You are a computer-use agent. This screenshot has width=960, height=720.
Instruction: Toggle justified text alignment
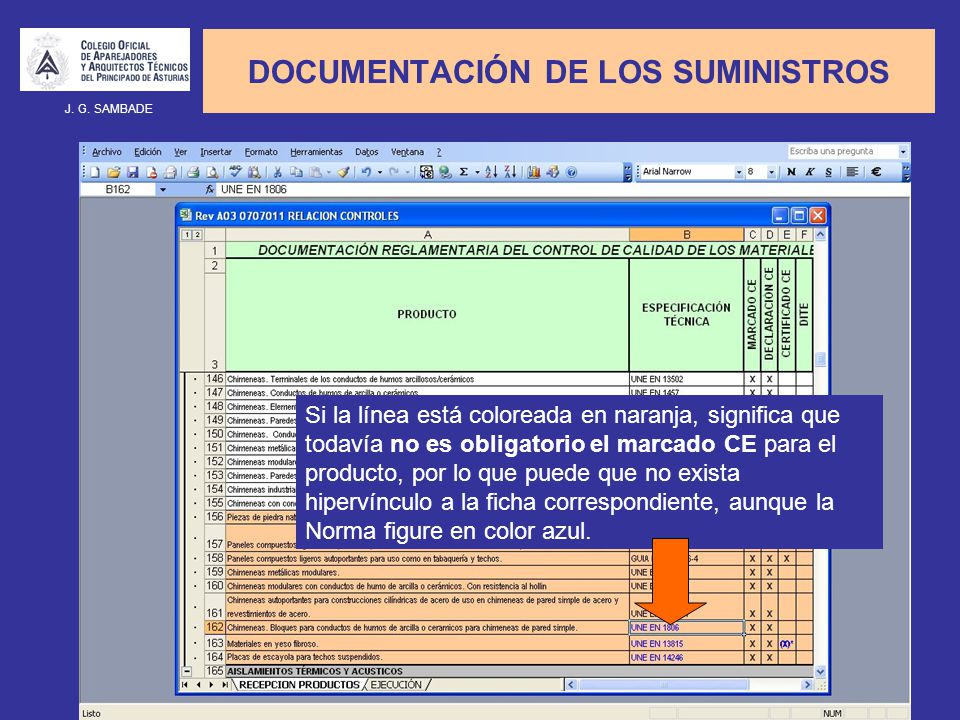(x=852, y=172)
